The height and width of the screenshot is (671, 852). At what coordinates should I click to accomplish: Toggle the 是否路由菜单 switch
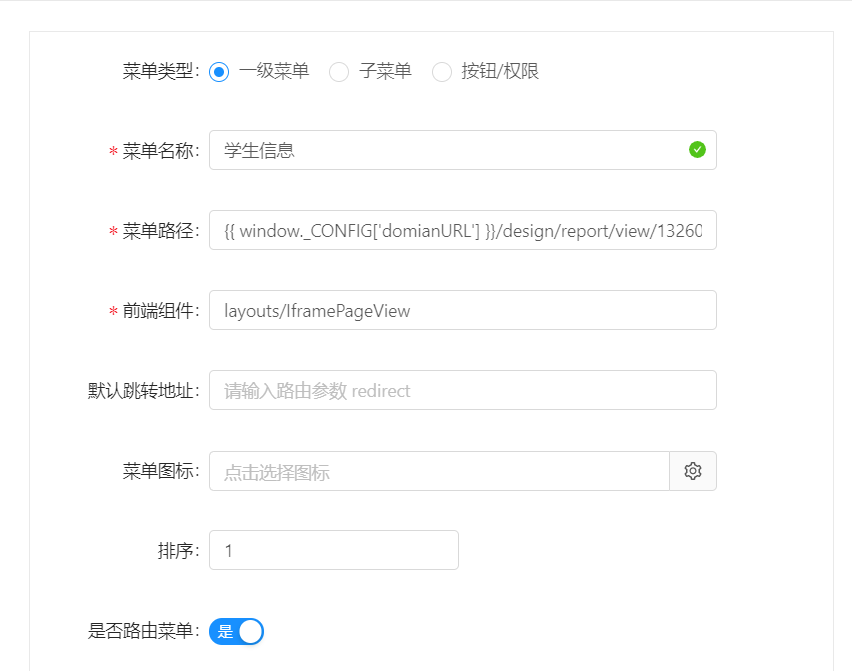[236, 631]
